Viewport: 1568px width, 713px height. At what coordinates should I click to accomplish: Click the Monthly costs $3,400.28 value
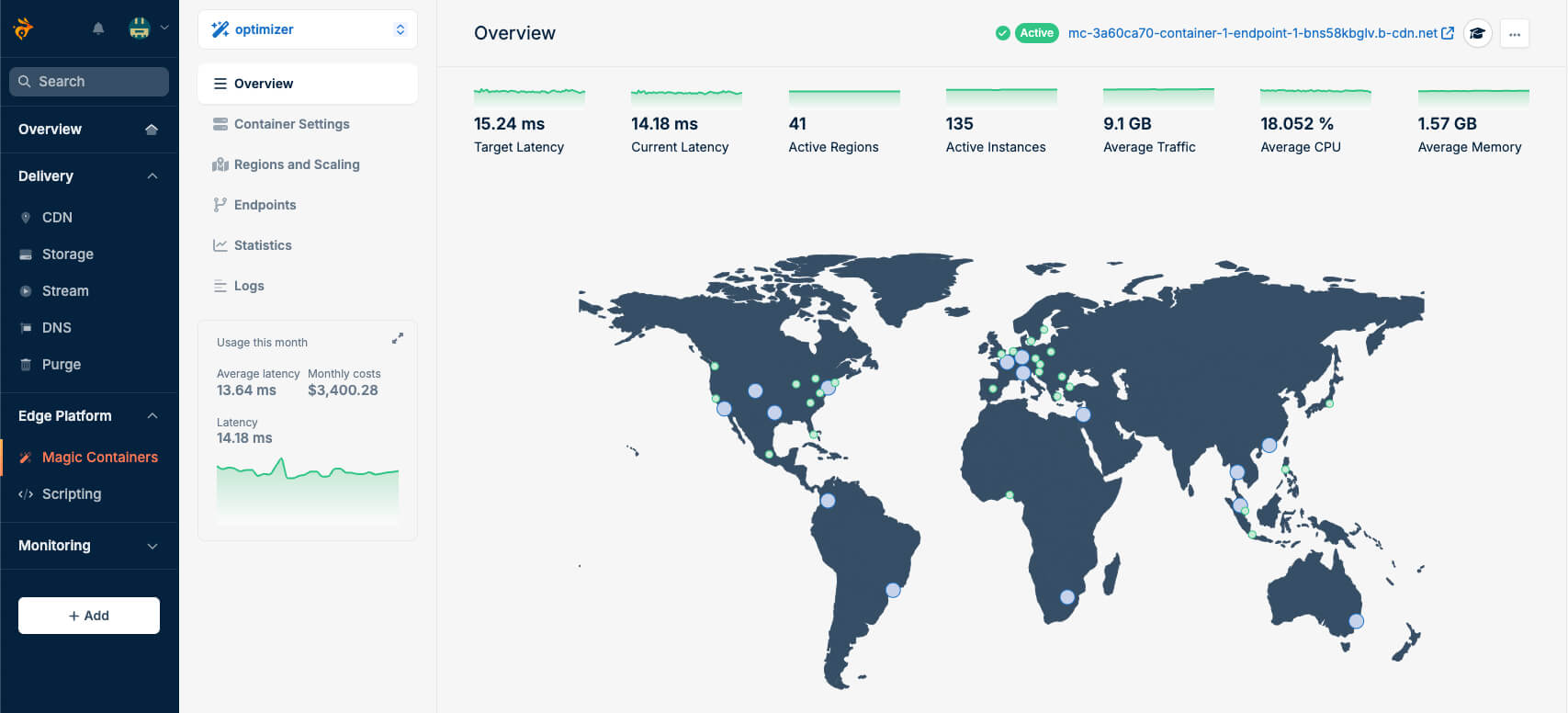tap(343, 390)
